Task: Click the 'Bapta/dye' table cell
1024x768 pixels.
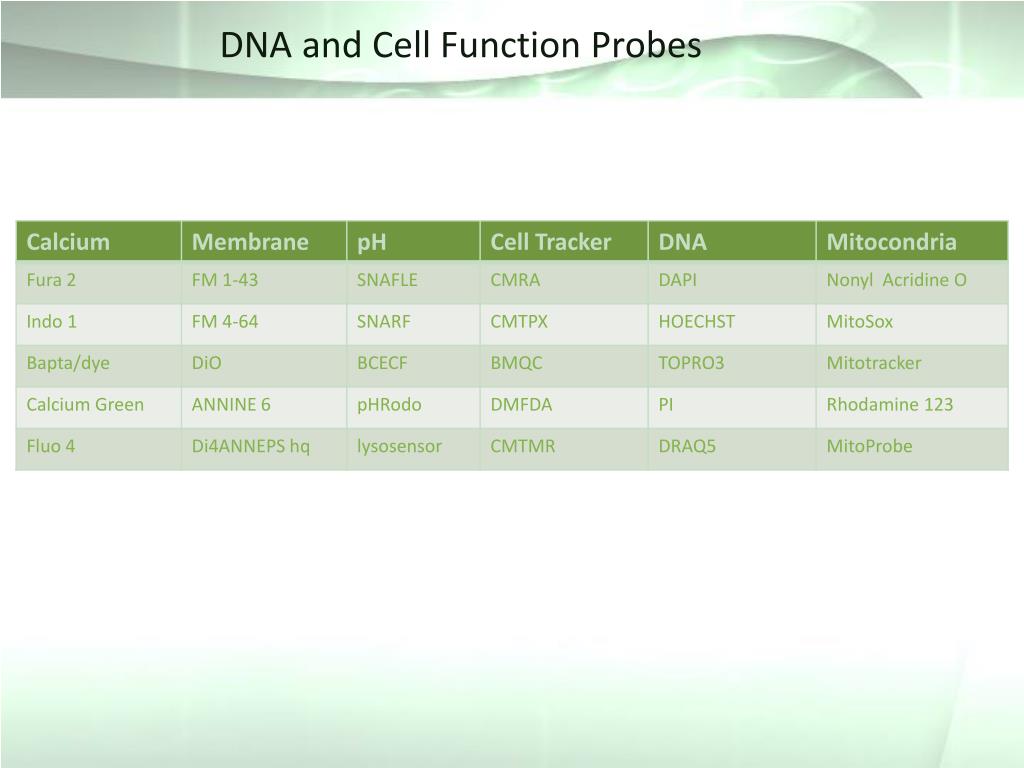Action: 99,366
